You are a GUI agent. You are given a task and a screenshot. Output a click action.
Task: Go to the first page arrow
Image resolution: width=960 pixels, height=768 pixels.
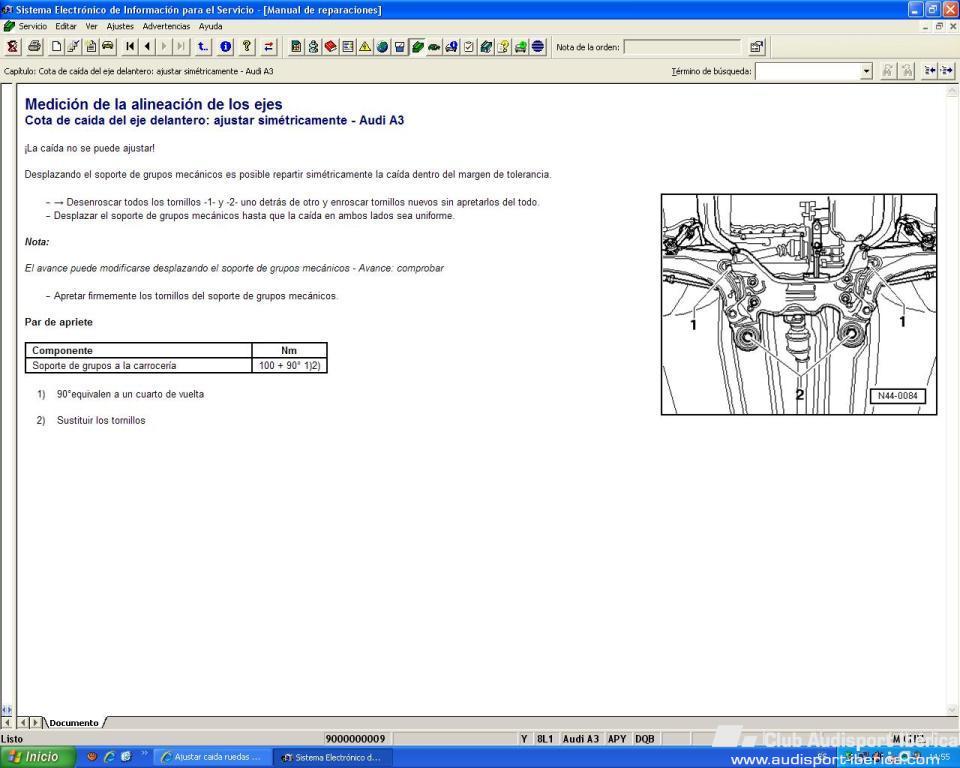pyautogui.click(x=130, y=47)
